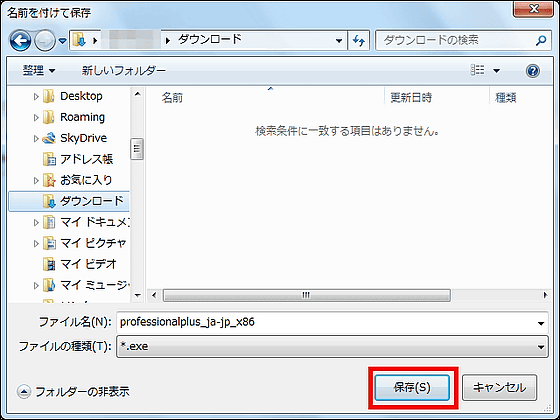Expand the マイ ピクチャ tree node
The image size is (560, 420).
click(x=36, y=244)
